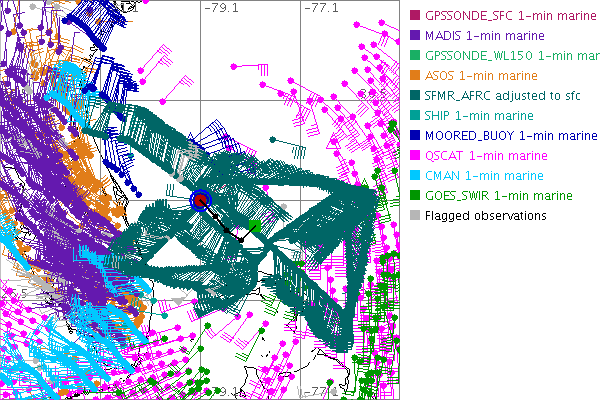Click the dark teal SFMR_AFRC legend square
This screenshot has height=400, width=600.
(415, 95)
